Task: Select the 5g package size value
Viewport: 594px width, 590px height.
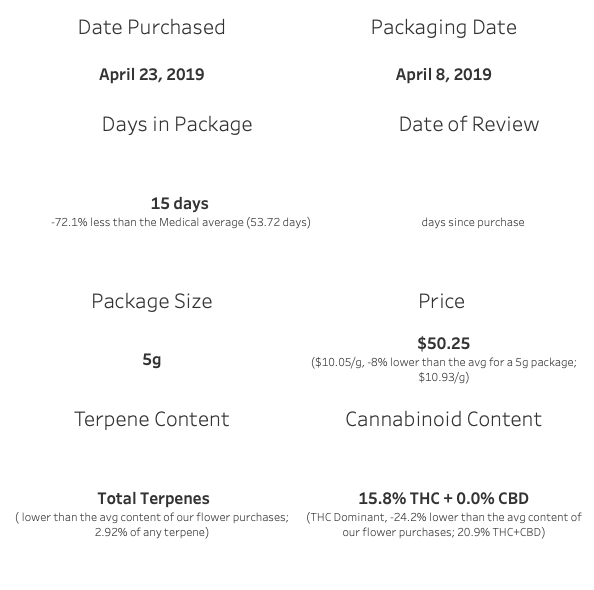Action: [152, 360]
